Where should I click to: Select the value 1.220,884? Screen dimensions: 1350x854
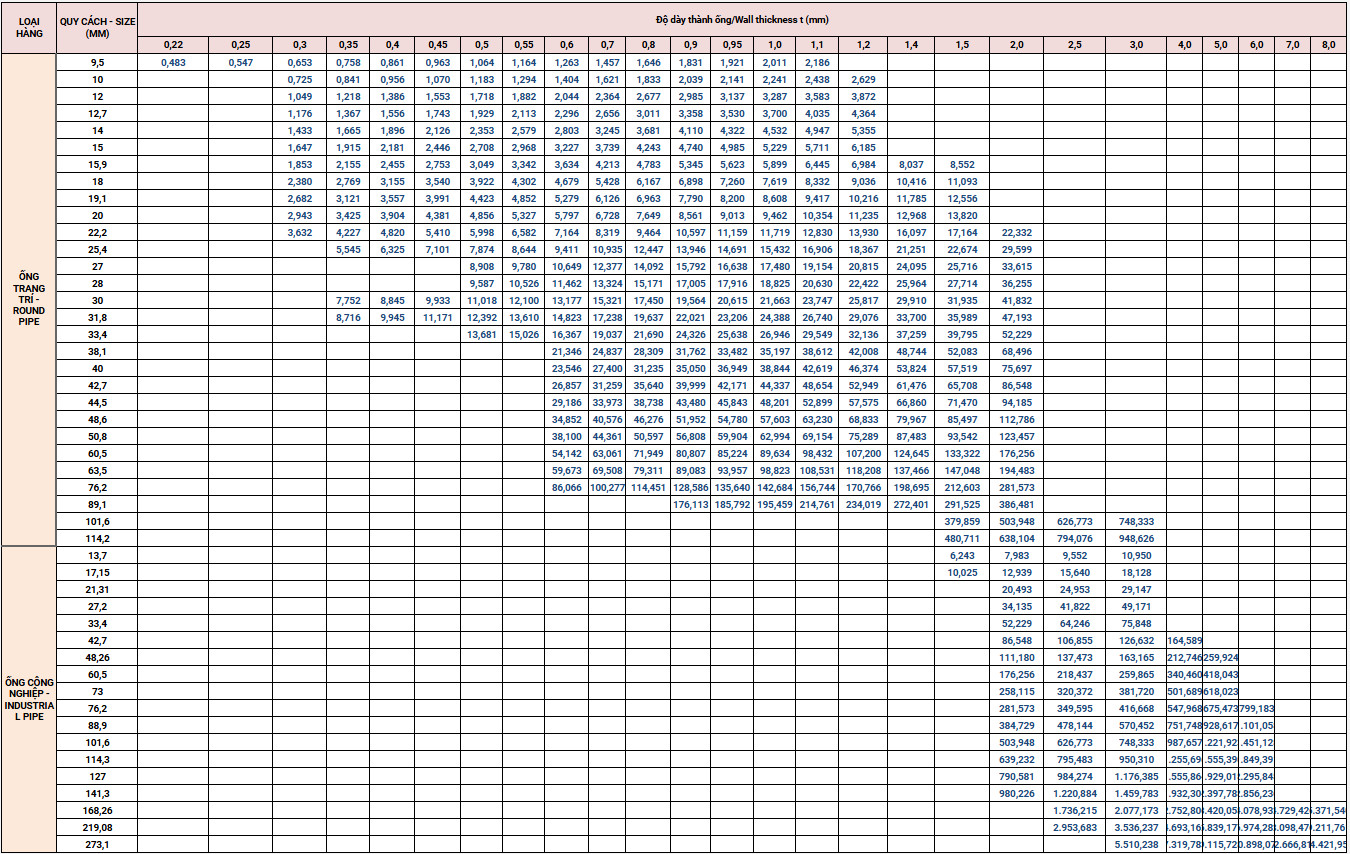pos(1074,793)
